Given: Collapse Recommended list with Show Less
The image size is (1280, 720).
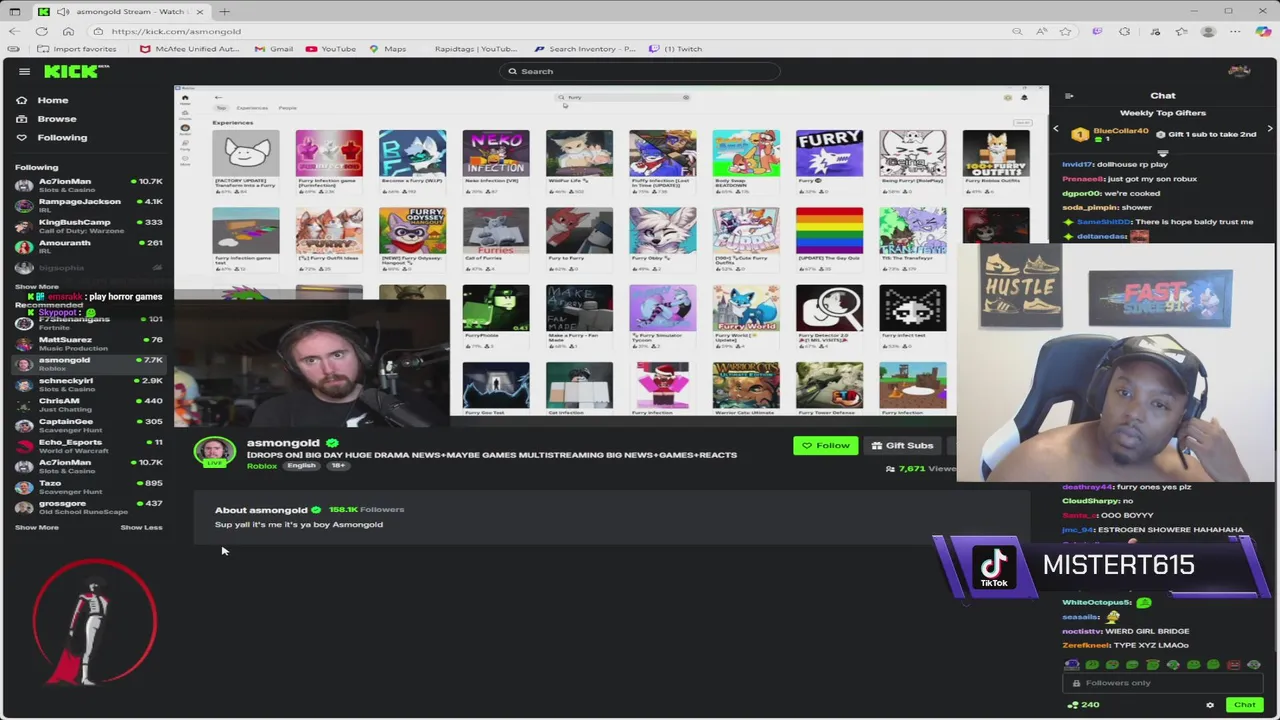Looking at the screenshot, I should point(141,527).
